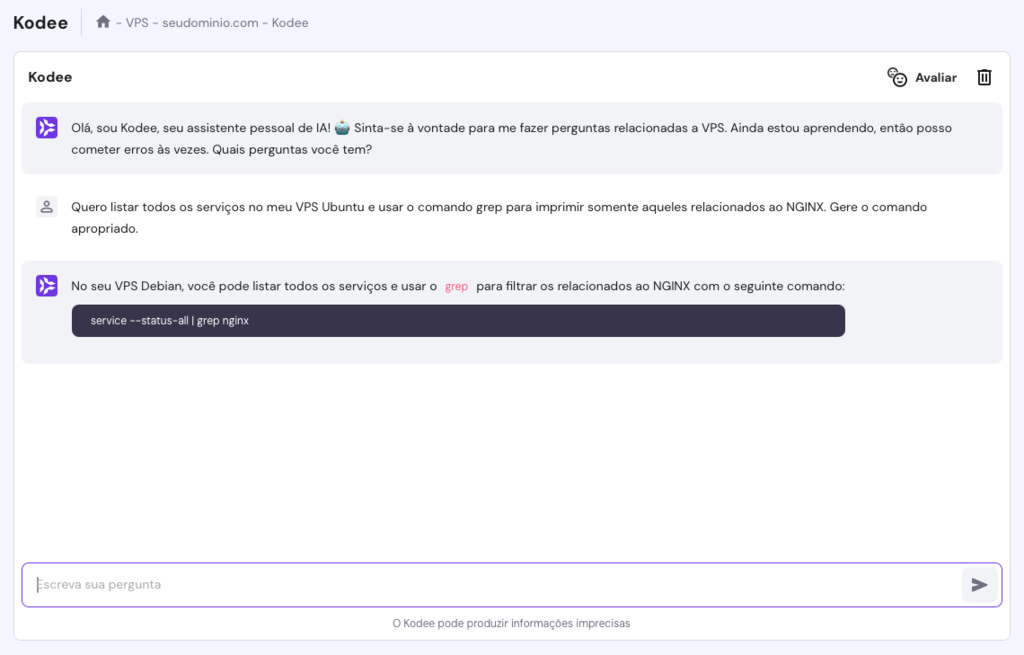
Task: Click the Kodee avatar beside the grep answer
Action: 46,286
